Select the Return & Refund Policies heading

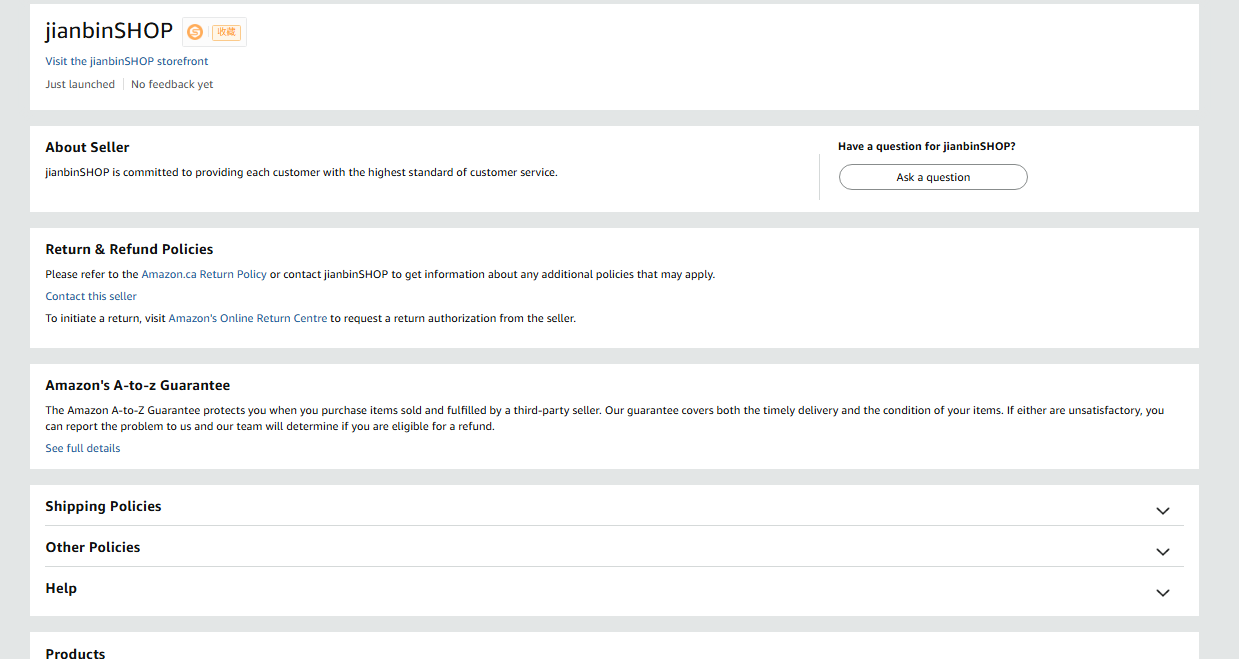(x=129, y=249)
